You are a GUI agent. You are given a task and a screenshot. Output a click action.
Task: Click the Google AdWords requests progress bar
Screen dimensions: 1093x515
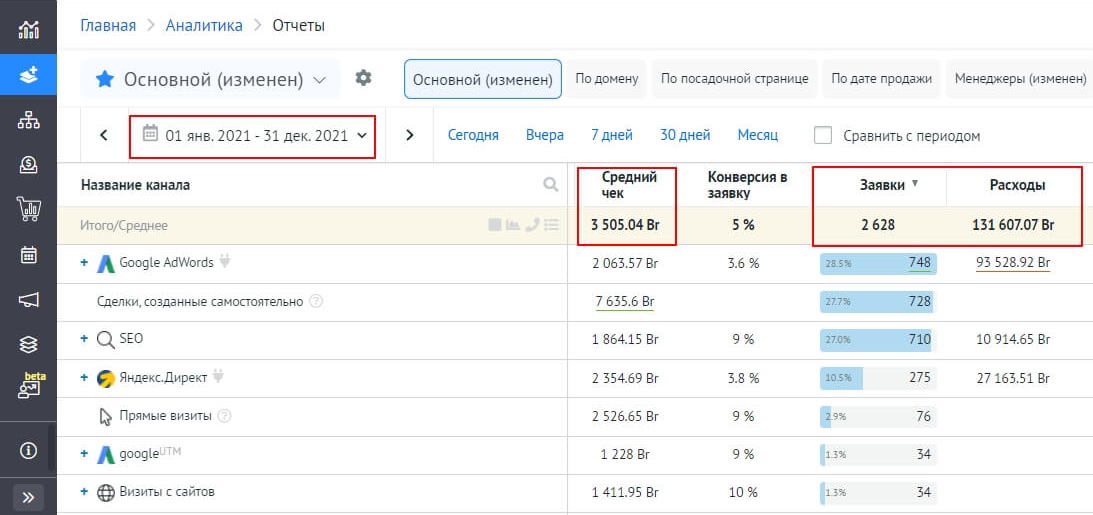click(x=876, y=263)
